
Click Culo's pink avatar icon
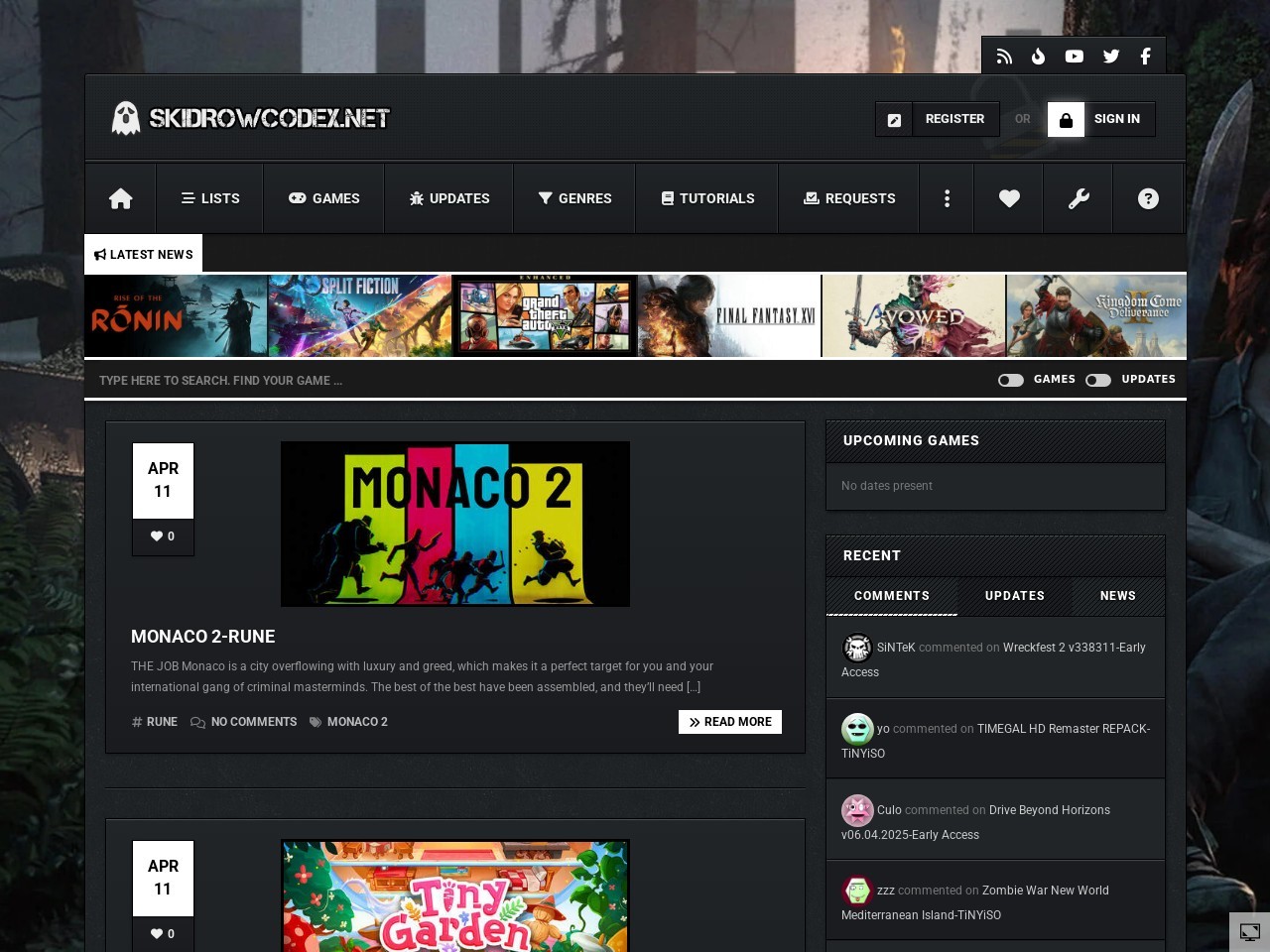(x=857, y=810)
